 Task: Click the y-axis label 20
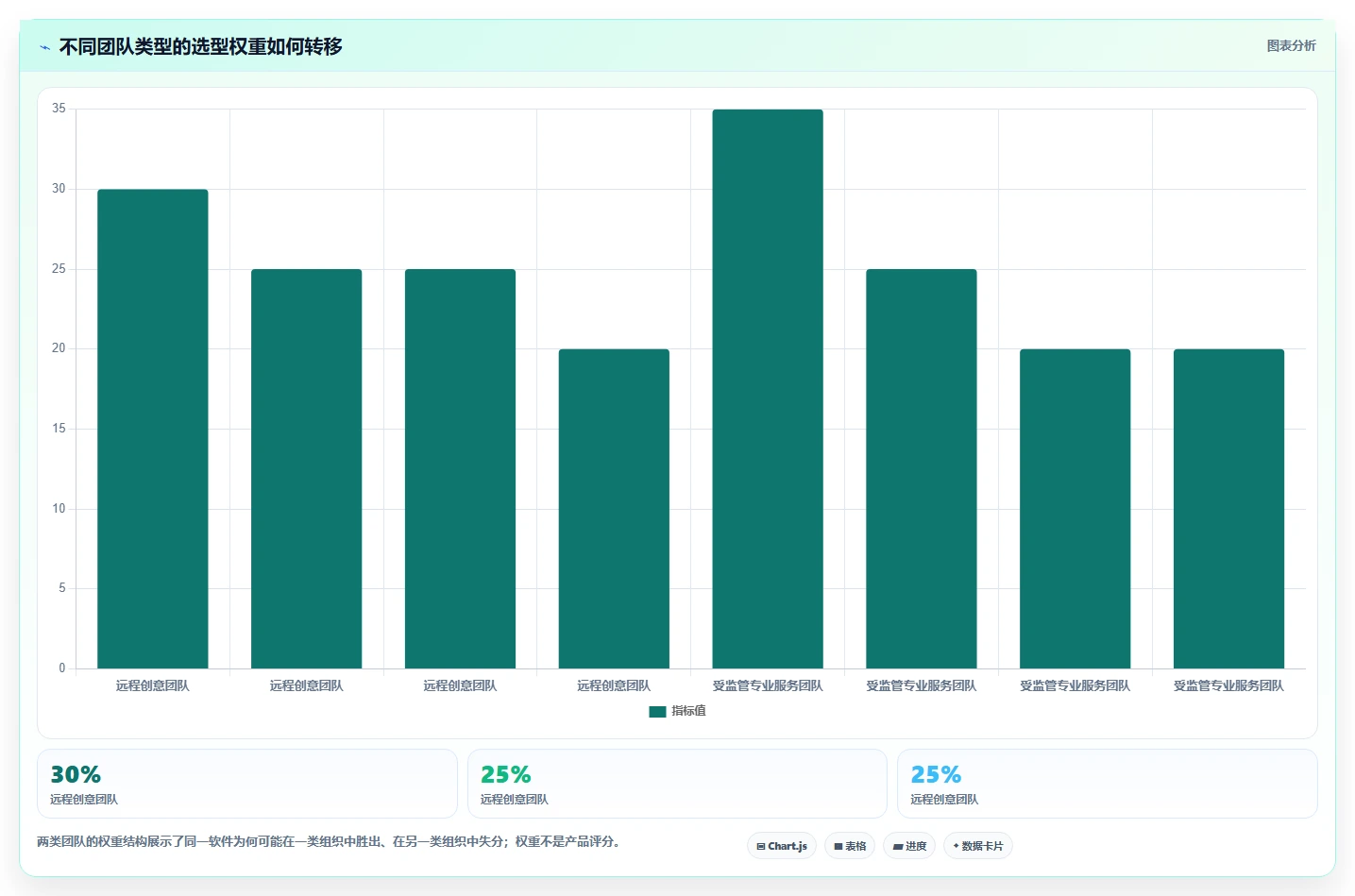click(x=59, y=348)
